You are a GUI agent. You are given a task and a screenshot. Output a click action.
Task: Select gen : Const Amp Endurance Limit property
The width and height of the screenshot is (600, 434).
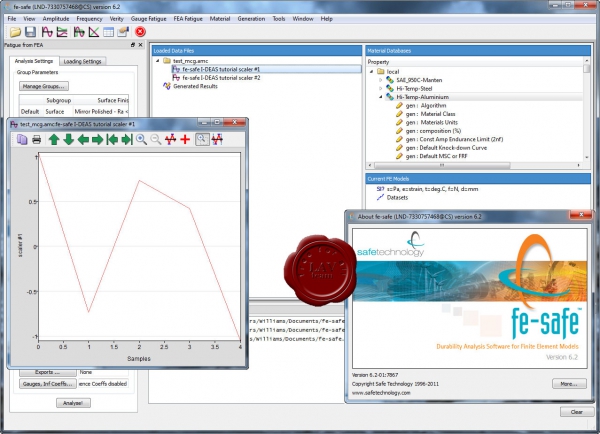[450, 139]
